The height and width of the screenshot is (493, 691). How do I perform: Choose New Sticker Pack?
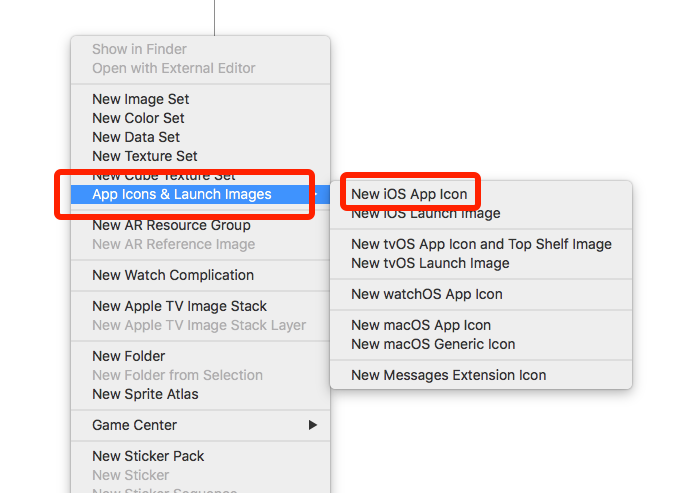tap(201, 456)
